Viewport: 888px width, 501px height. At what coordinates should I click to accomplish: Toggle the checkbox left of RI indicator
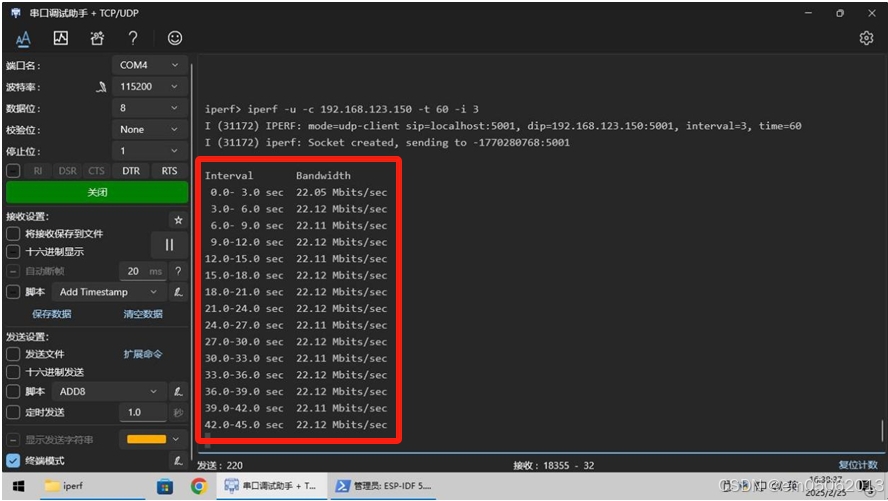point(13,171)
